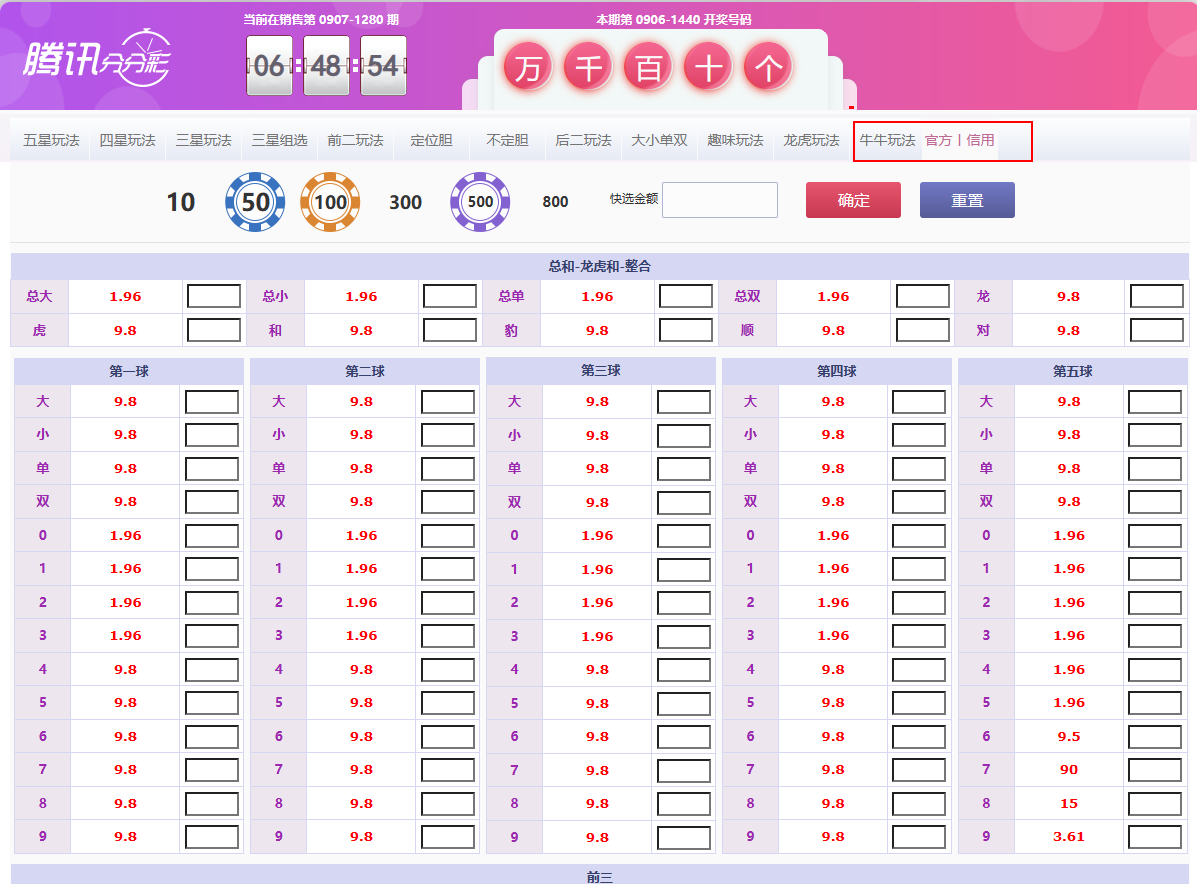Pick the 10 chip amount
Image resolution: width=1197 pixels, height=884 pixels.
tap(181, 202)
